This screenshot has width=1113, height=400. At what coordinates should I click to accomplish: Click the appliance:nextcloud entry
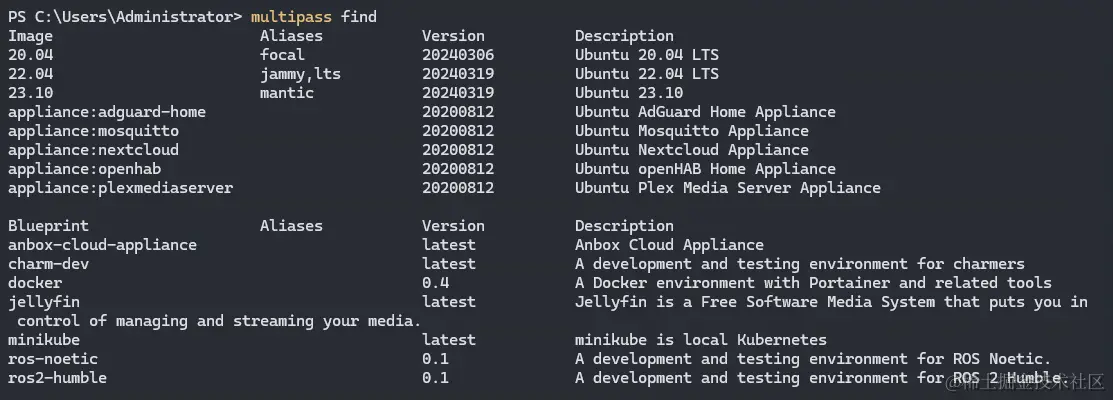point(93,150)
